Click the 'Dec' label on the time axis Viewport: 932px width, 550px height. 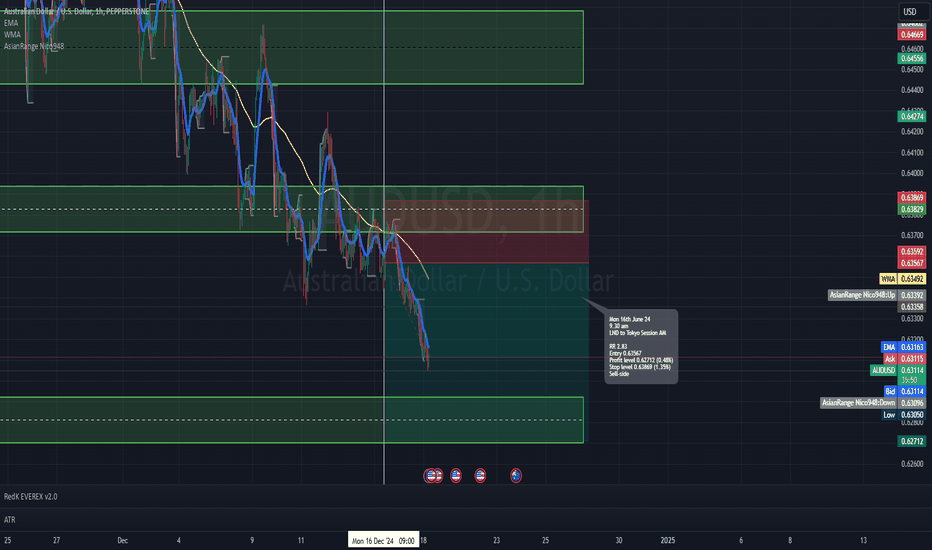122,540
